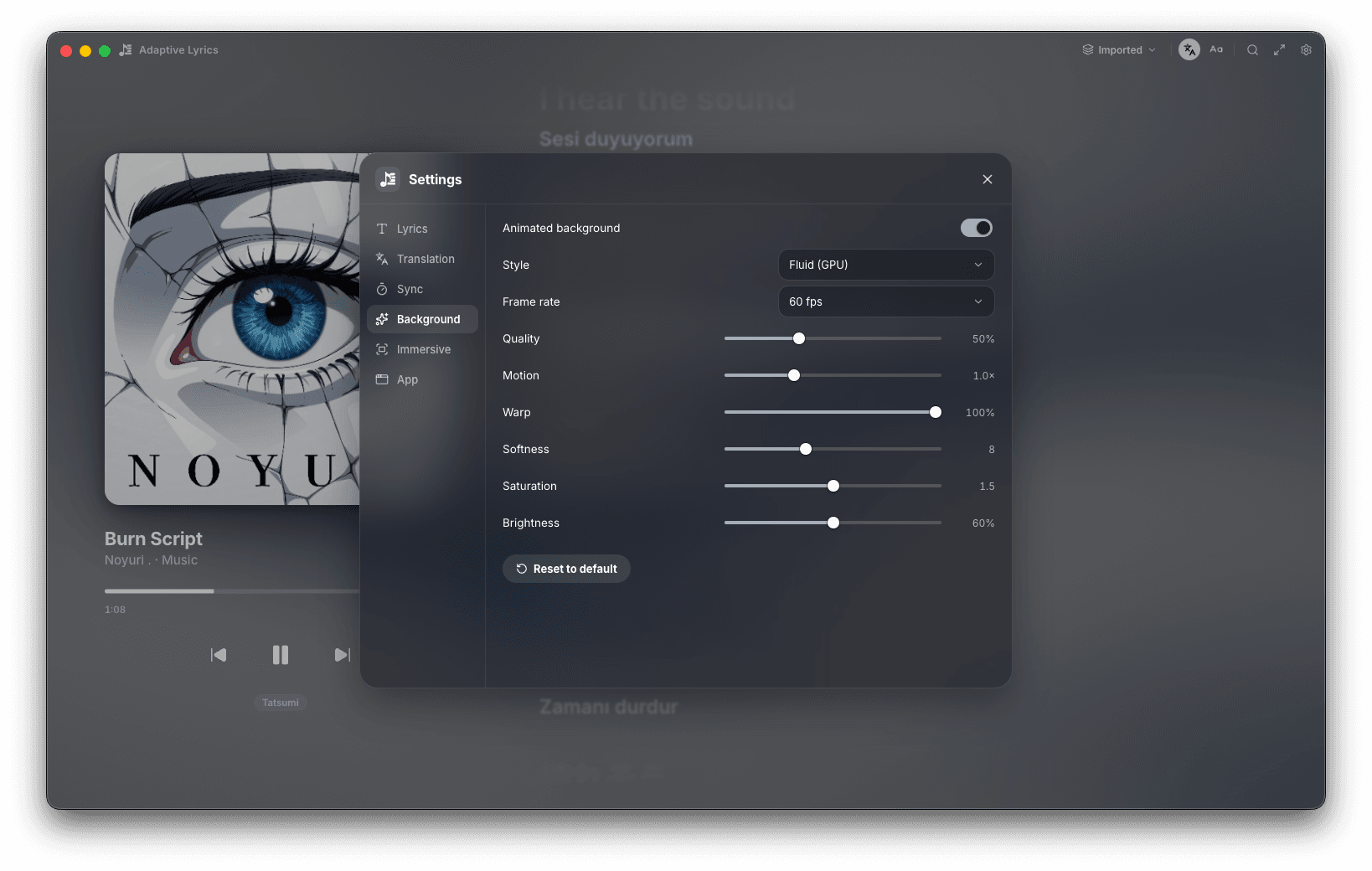
Task: Select the Lyrics settings tab
Action: [x=422, y=229]
